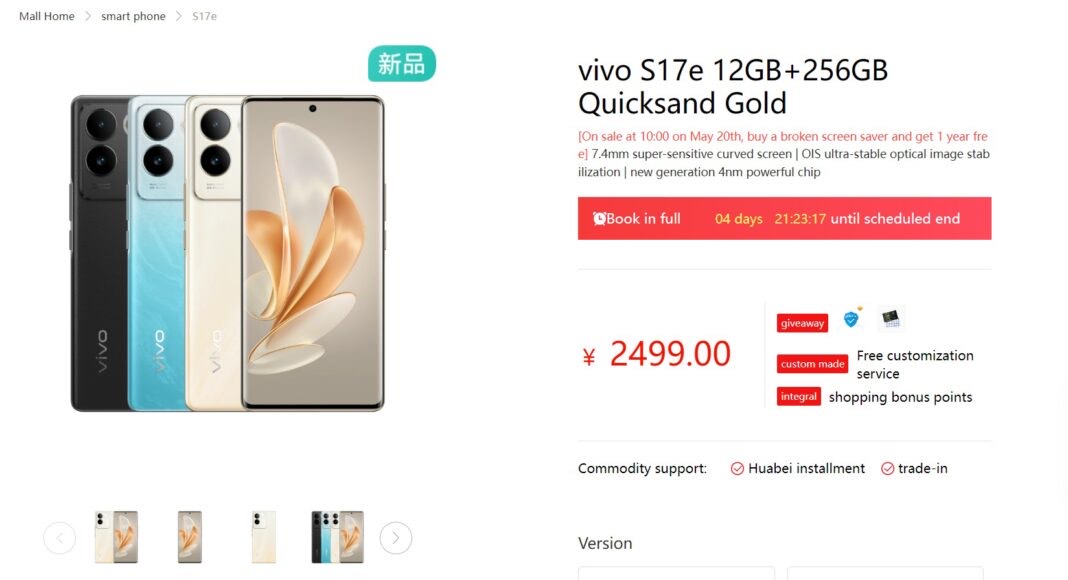Click the Book in full banner

785,219
